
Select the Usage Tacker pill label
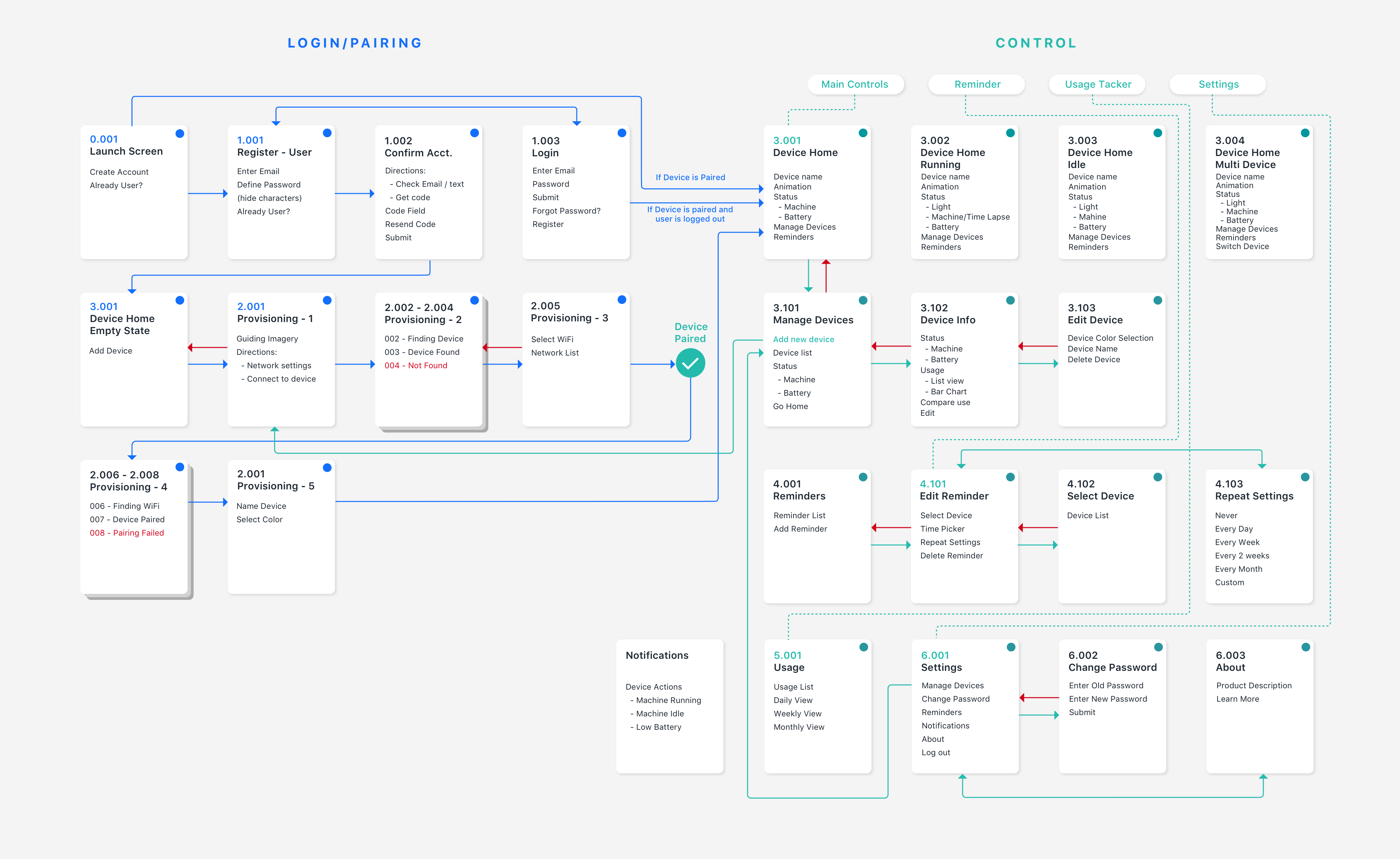pyautogui.click(x=1097, y=84)
